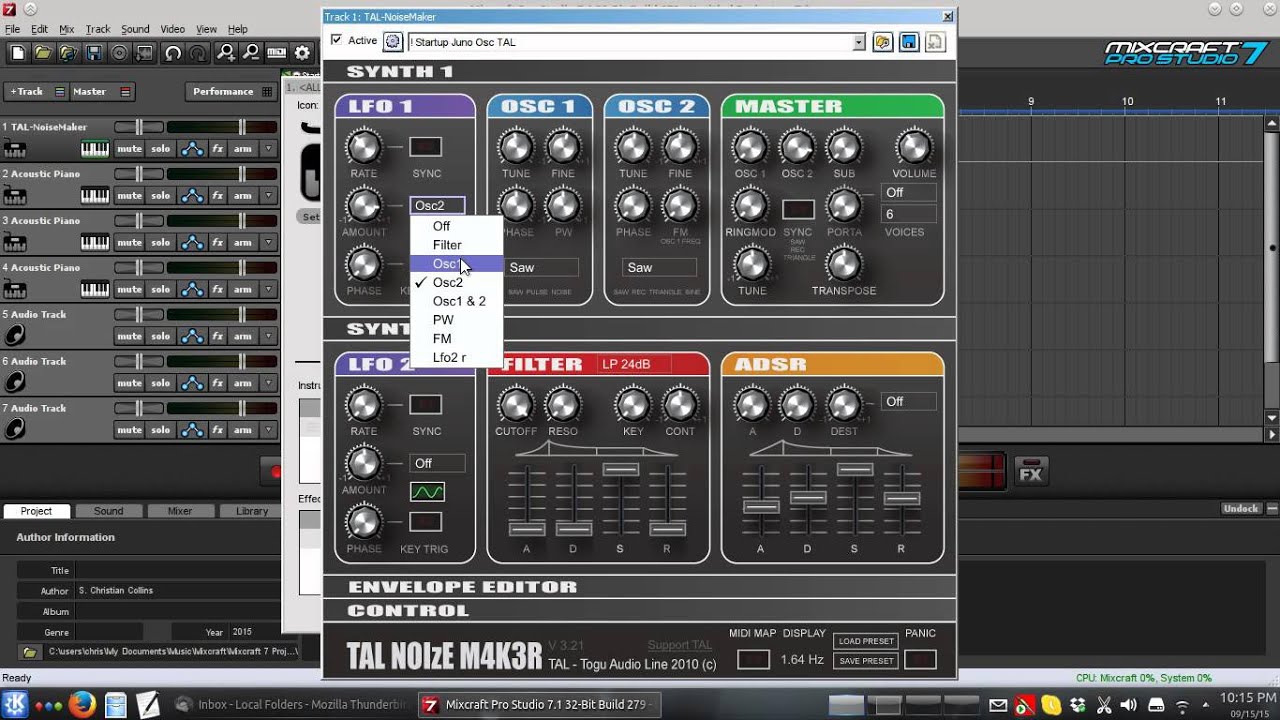Click LOAD PRESET in TAL NoiseMaker
Viewport: 1280px width, 720px height.
(865, 641)
